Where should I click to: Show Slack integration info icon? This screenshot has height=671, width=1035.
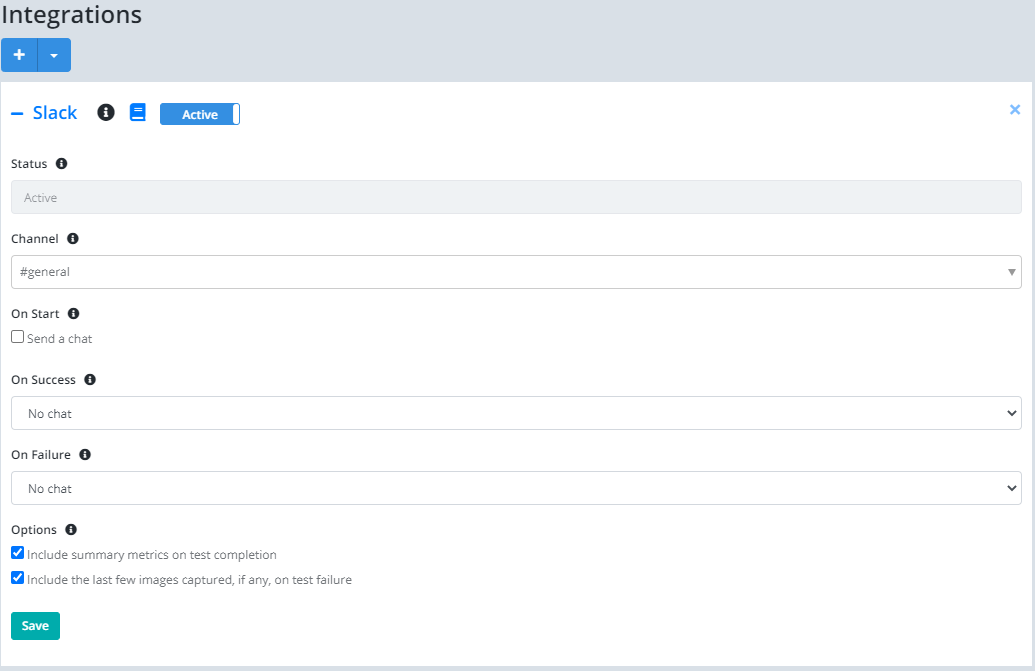pyautogui.click(x=106, y=112)
